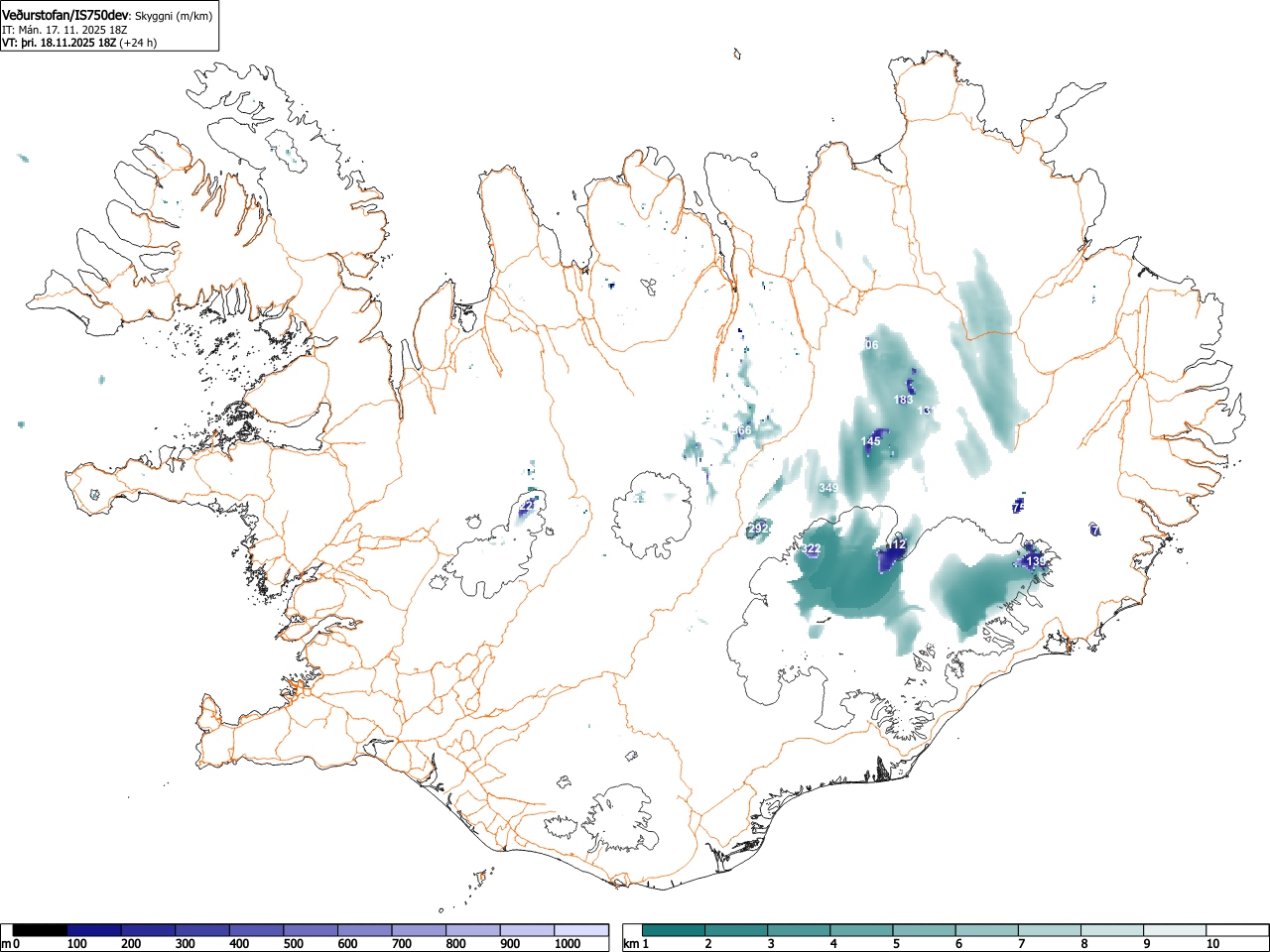Screen dimensions: 1270x952
Task: Click the 900–1000 m pale lilac legend segment
Action: 527,930
